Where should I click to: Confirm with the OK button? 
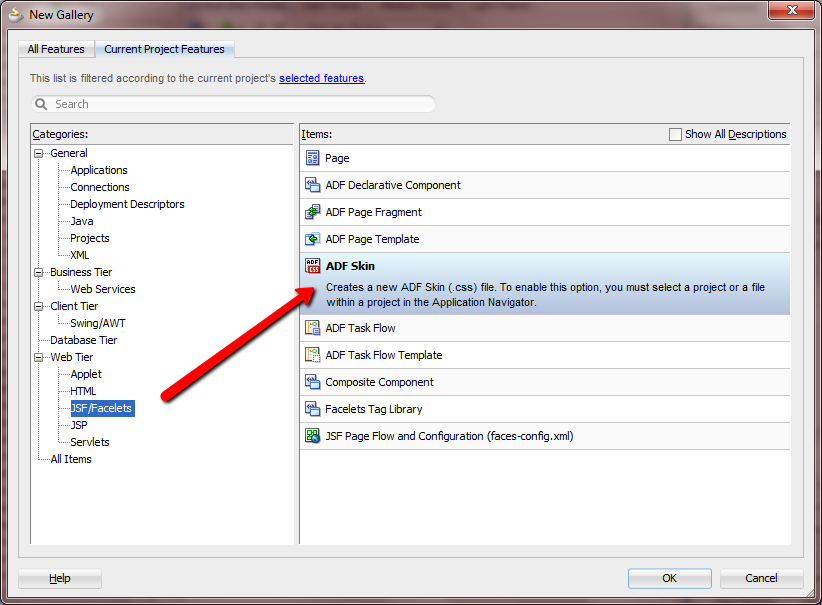point(669,578)
